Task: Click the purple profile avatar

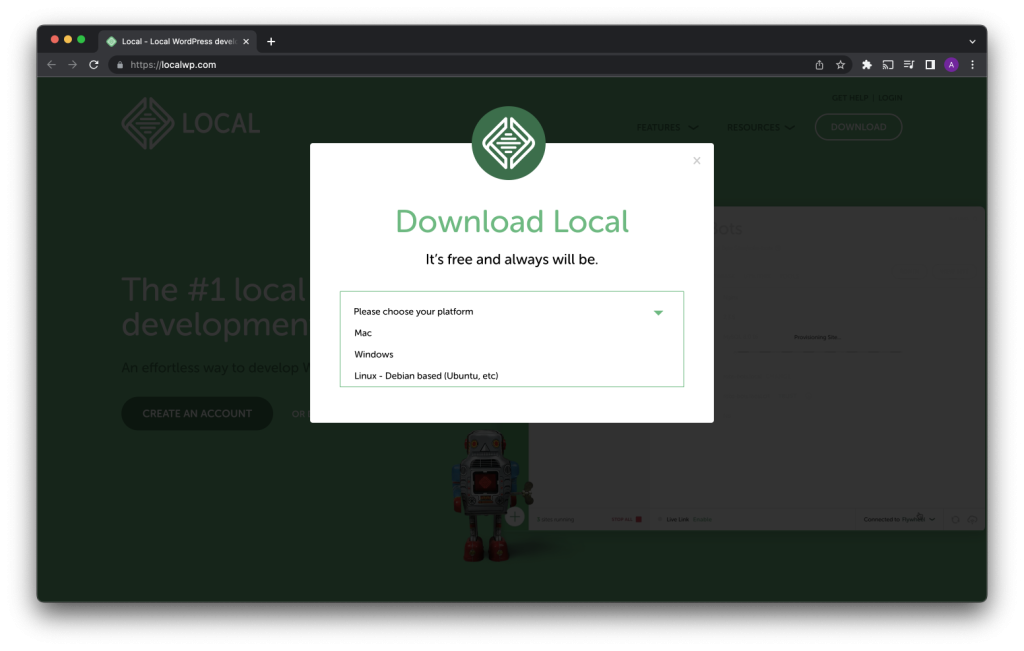Action: pyautogui.click(x=951, y=65)
